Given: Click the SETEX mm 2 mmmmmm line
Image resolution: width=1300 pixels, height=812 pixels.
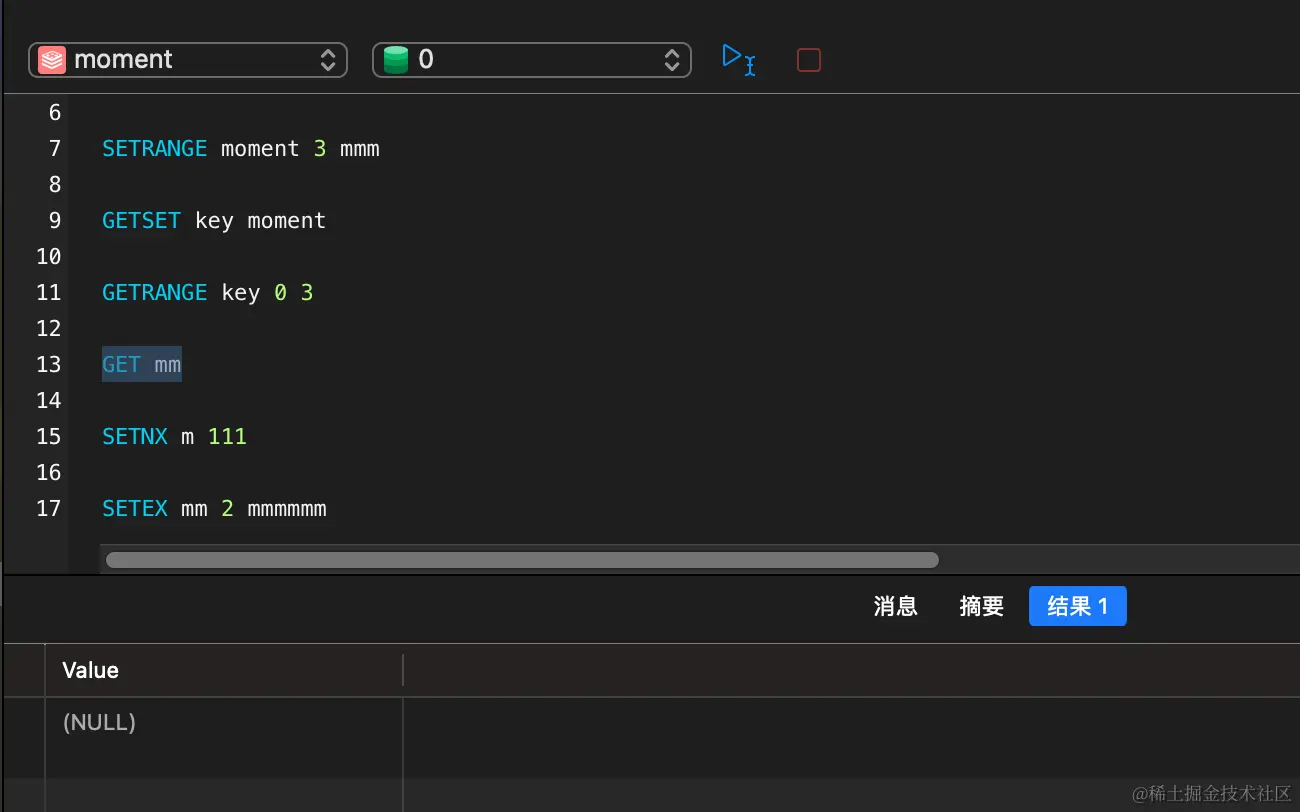Looking at the screenshot, I should click(x=214, y=508).
